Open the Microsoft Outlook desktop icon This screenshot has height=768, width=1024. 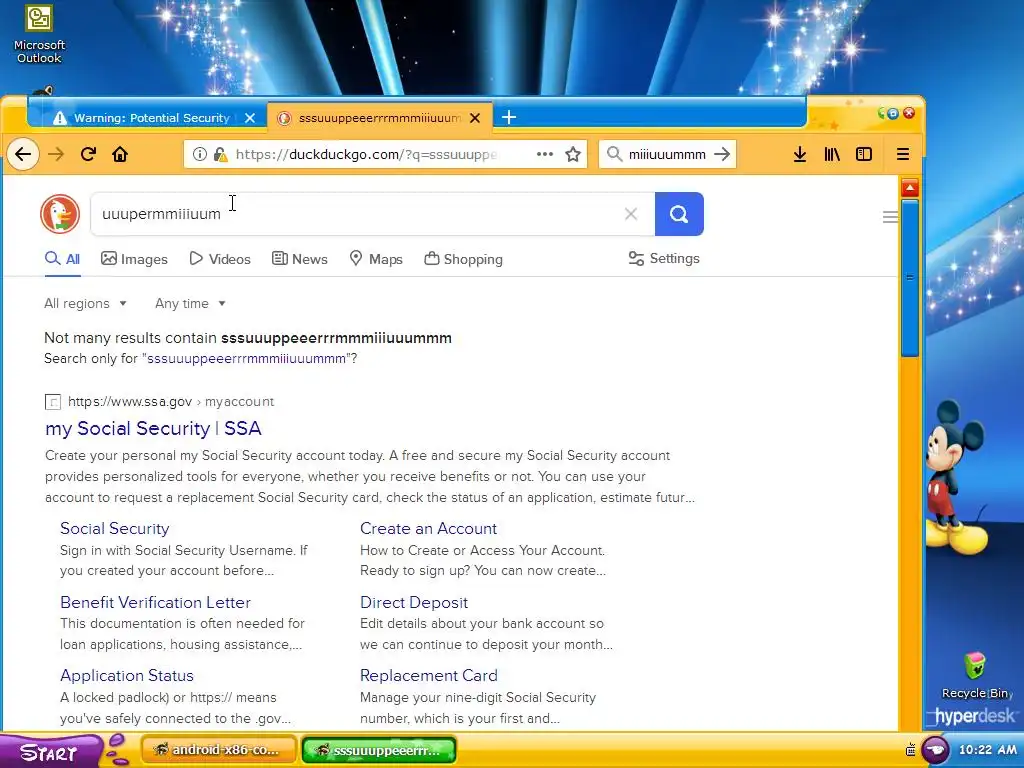(39, 34)
